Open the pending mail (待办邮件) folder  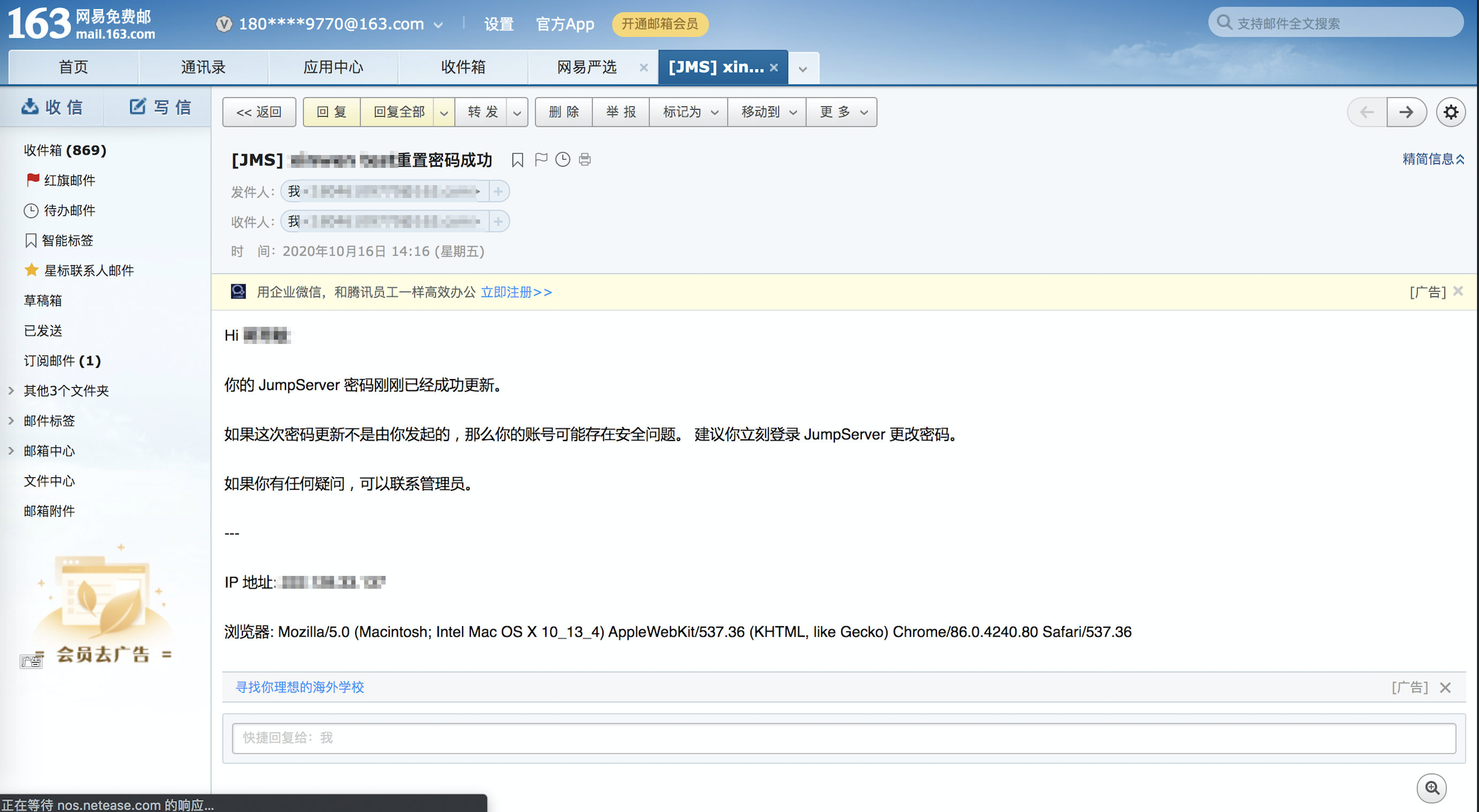[59, 210]
